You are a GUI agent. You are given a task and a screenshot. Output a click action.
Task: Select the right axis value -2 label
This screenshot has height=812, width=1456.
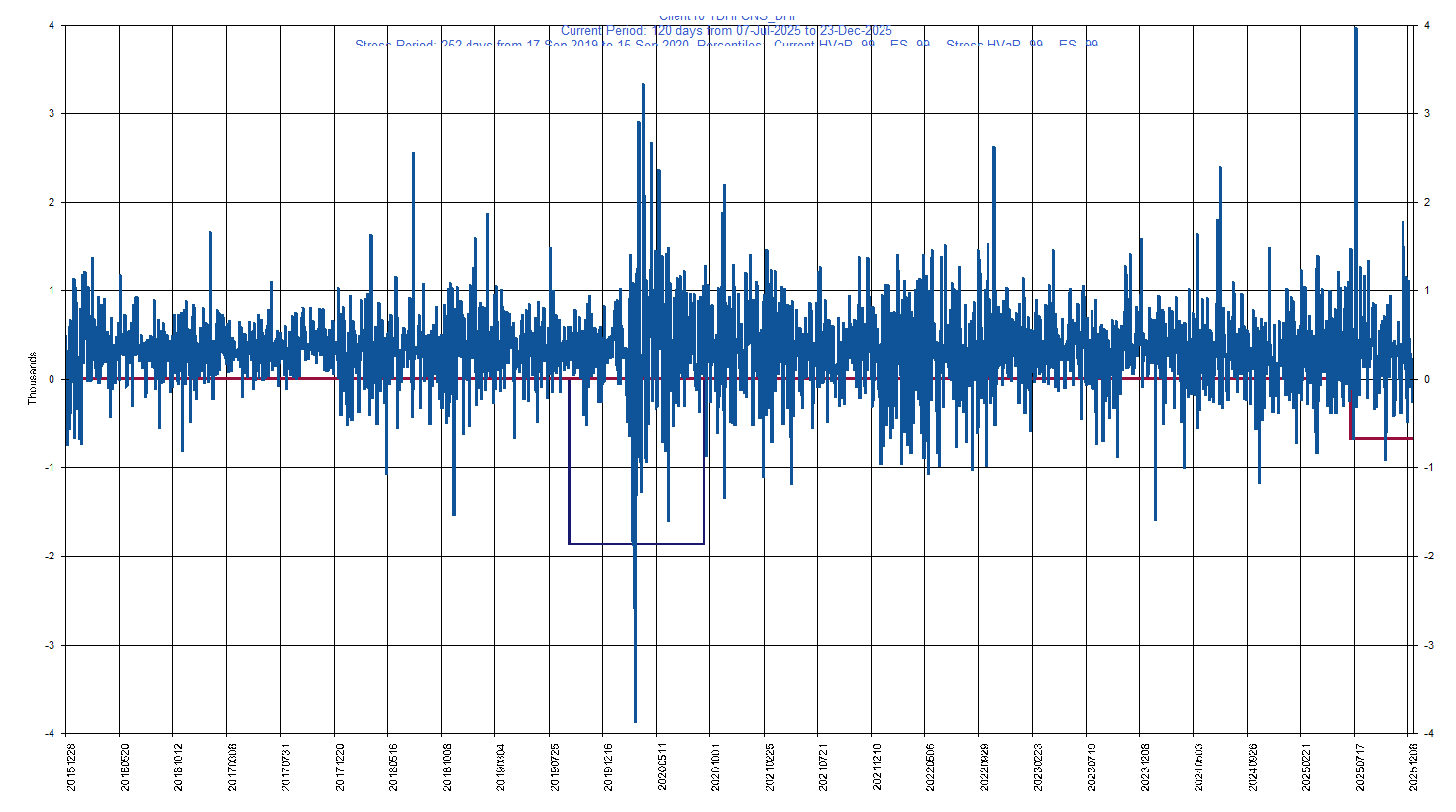click(1428, 557)
